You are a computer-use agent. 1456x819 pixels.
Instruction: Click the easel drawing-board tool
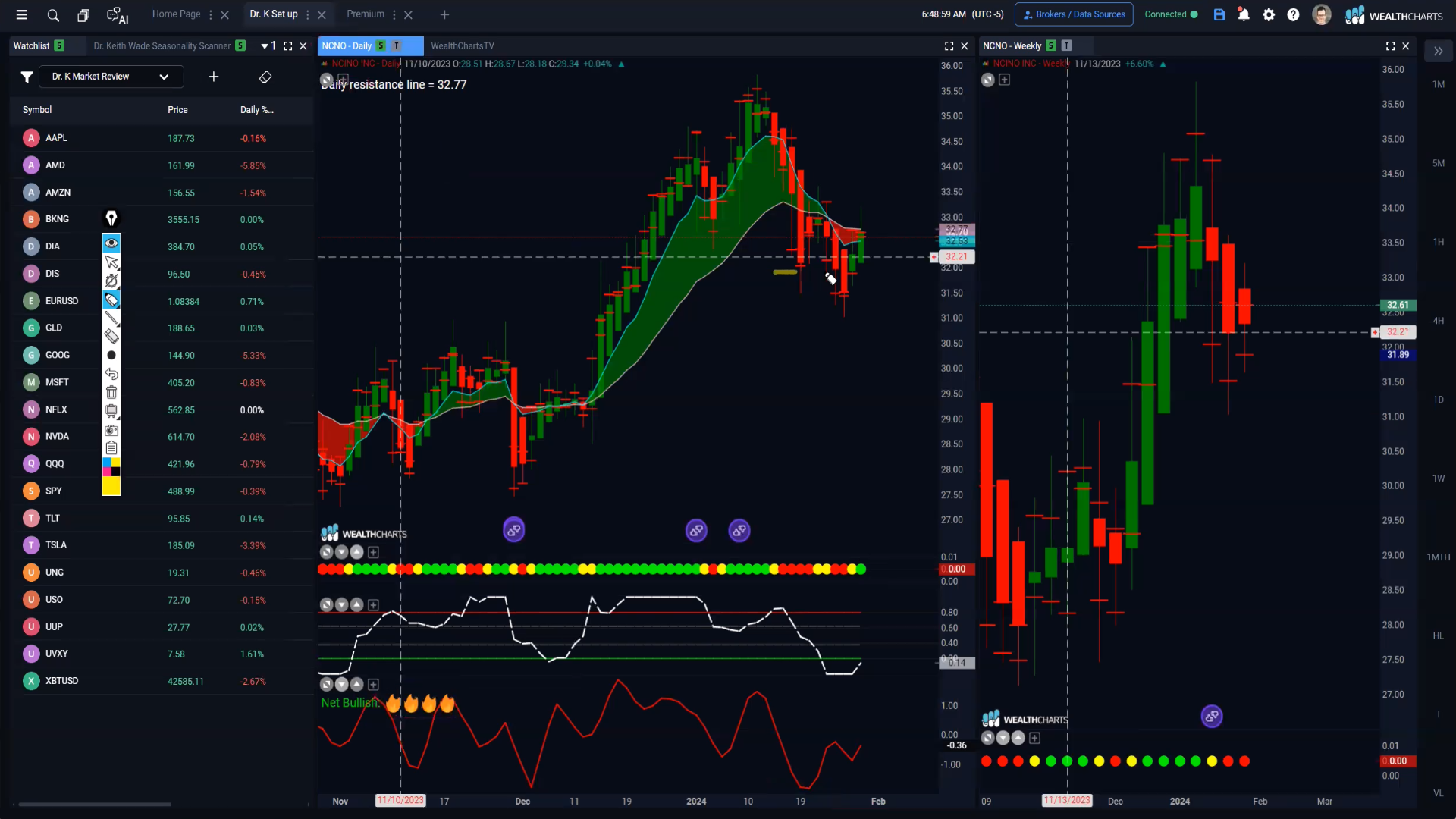coord(111,410)
